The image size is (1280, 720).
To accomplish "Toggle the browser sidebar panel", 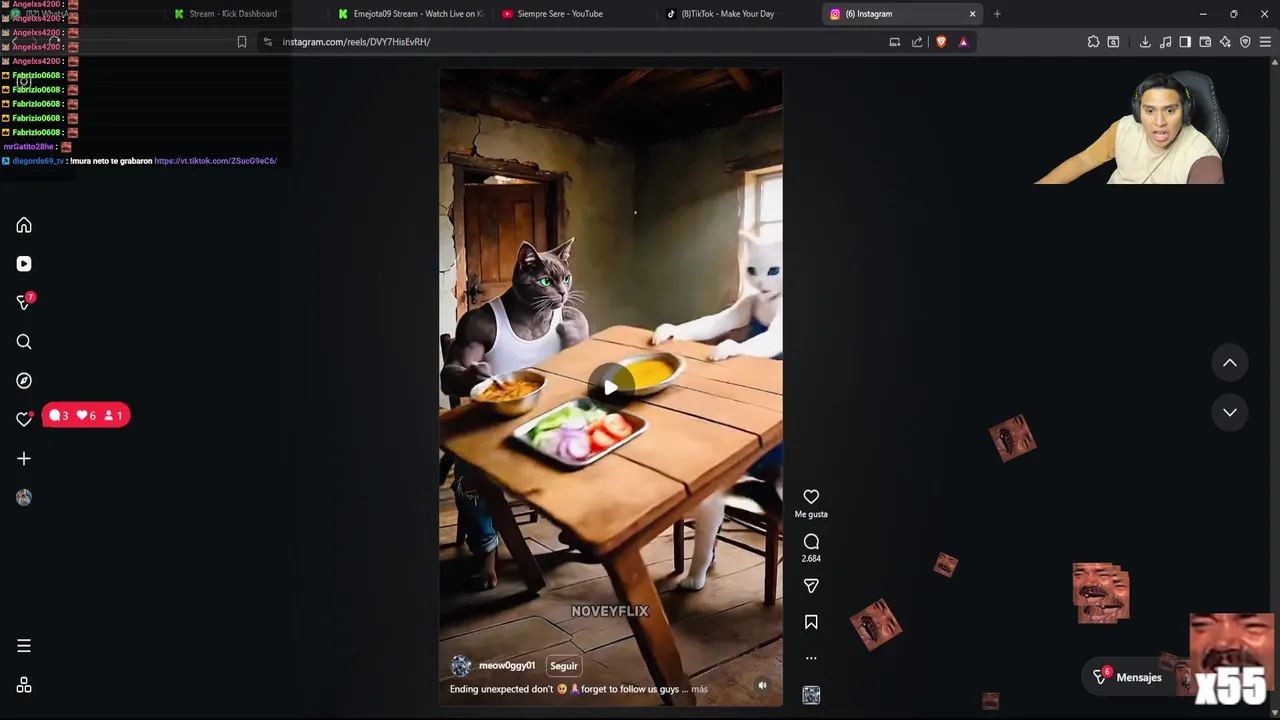I will (1185, 42).
